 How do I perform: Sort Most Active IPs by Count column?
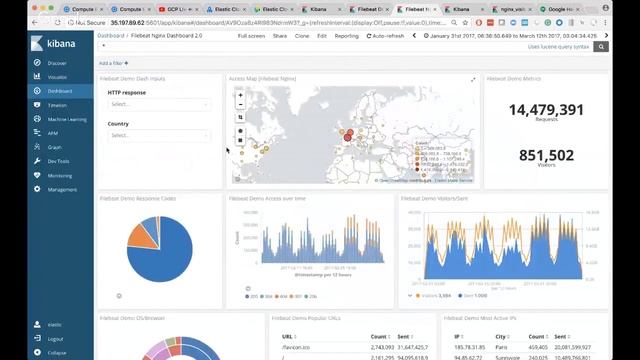point(538,337)
